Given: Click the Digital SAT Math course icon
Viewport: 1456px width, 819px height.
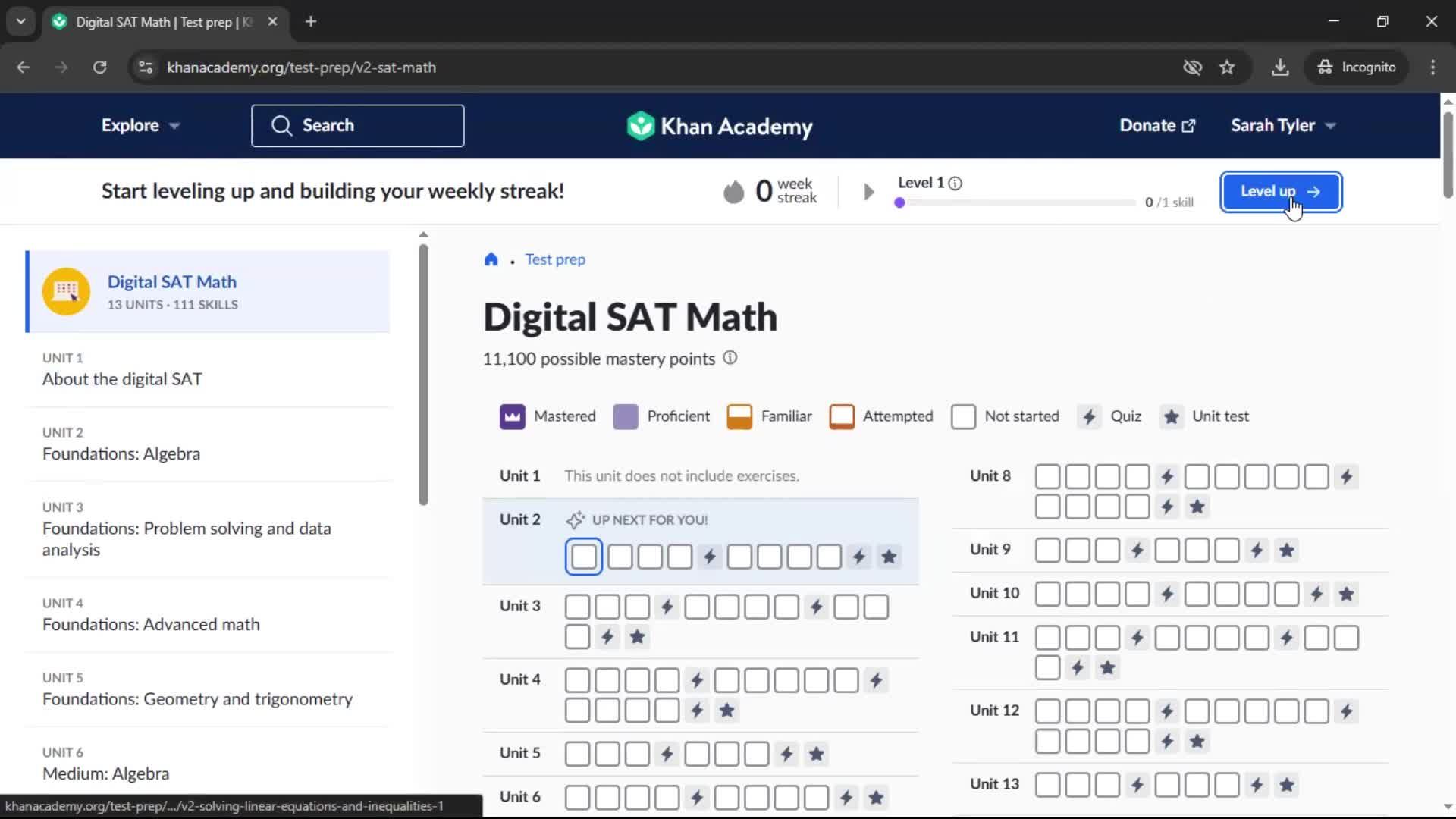Looking at the screenshot, I should (66, 291).
